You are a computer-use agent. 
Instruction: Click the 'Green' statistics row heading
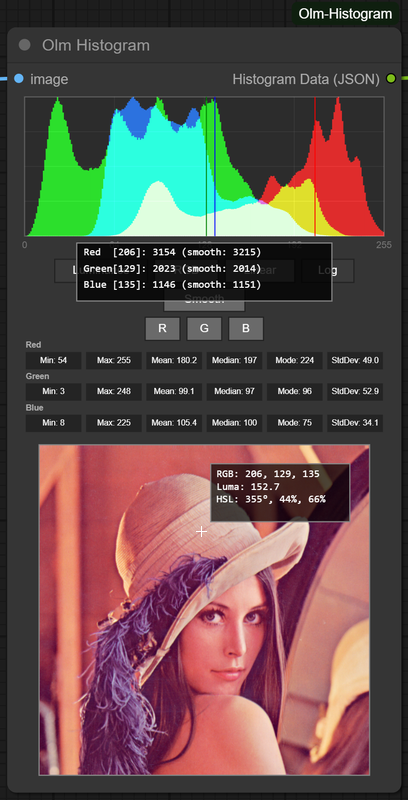pos(37,377)
